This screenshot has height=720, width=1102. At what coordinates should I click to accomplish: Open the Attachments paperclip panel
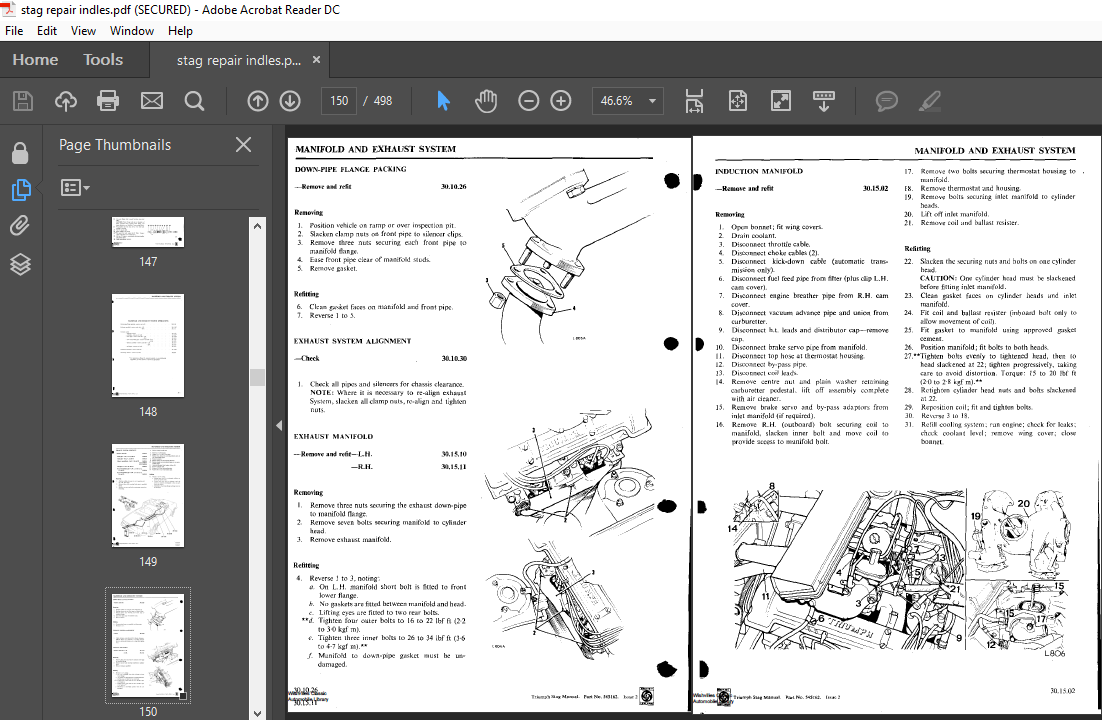pos(20,226)
